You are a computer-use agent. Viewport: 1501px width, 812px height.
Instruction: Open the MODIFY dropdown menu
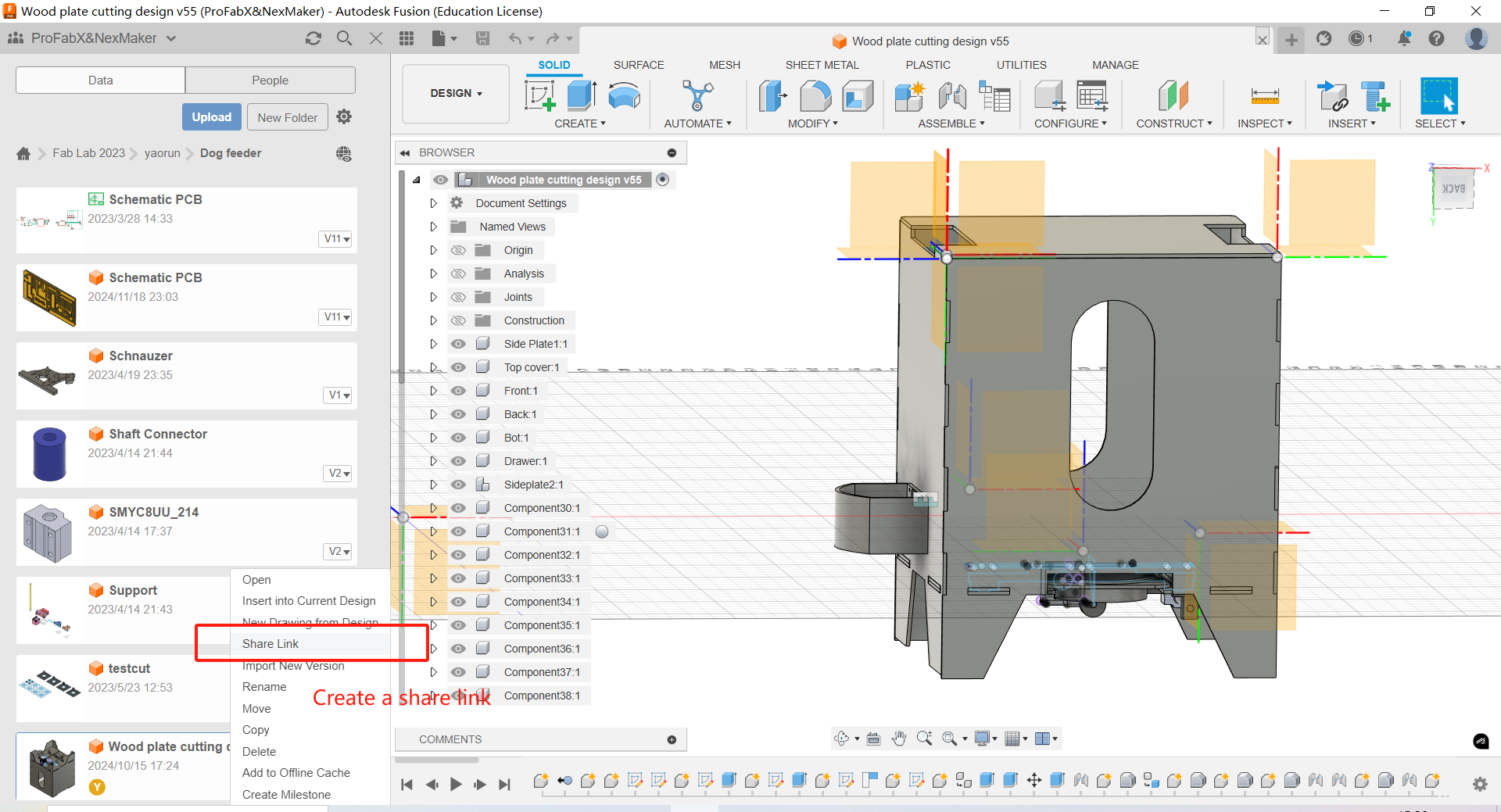(x=812, y=123)
